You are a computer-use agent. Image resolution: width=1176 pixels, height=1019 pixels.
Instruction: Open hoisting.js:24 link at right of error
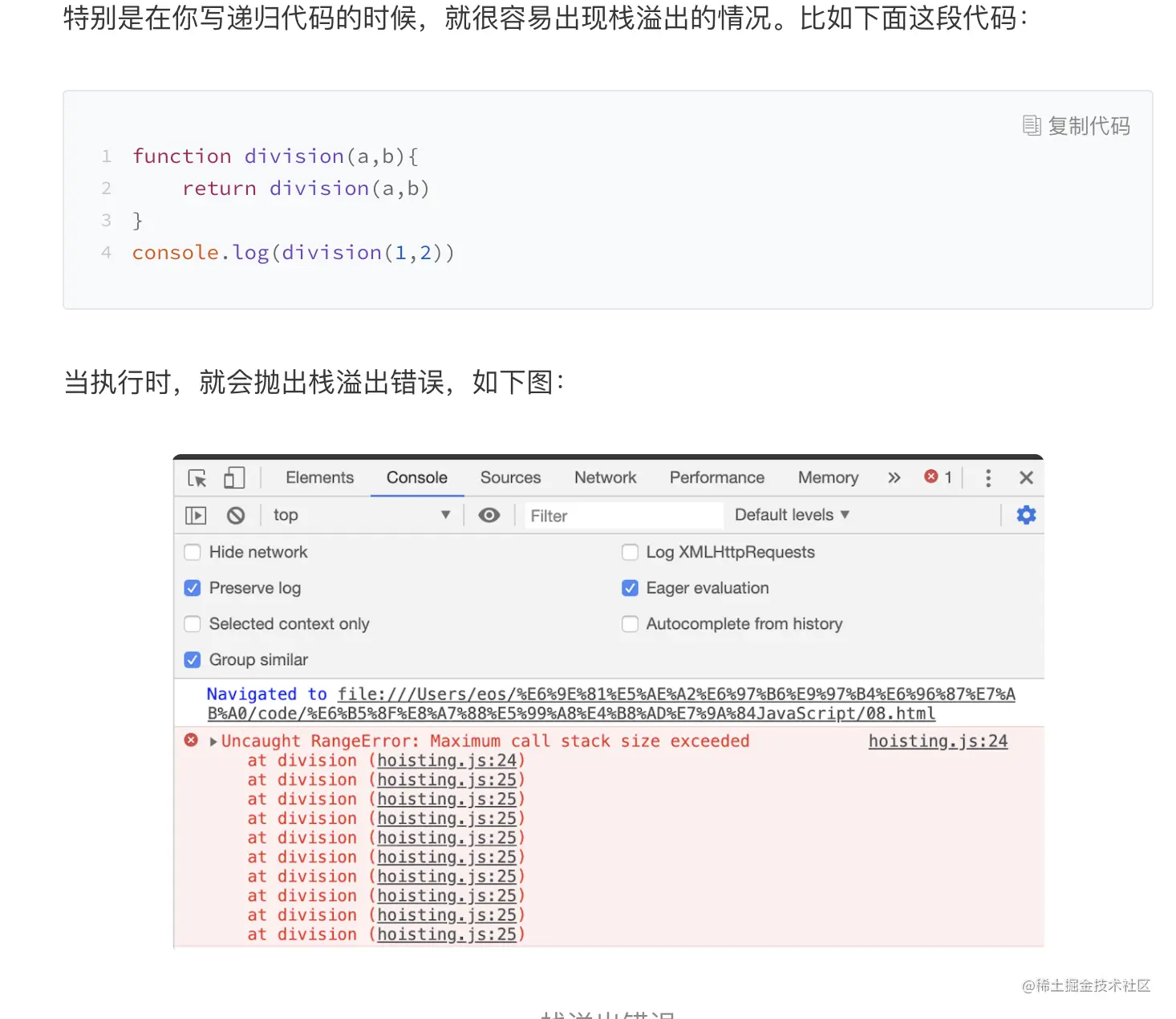(x=938, y=741)
